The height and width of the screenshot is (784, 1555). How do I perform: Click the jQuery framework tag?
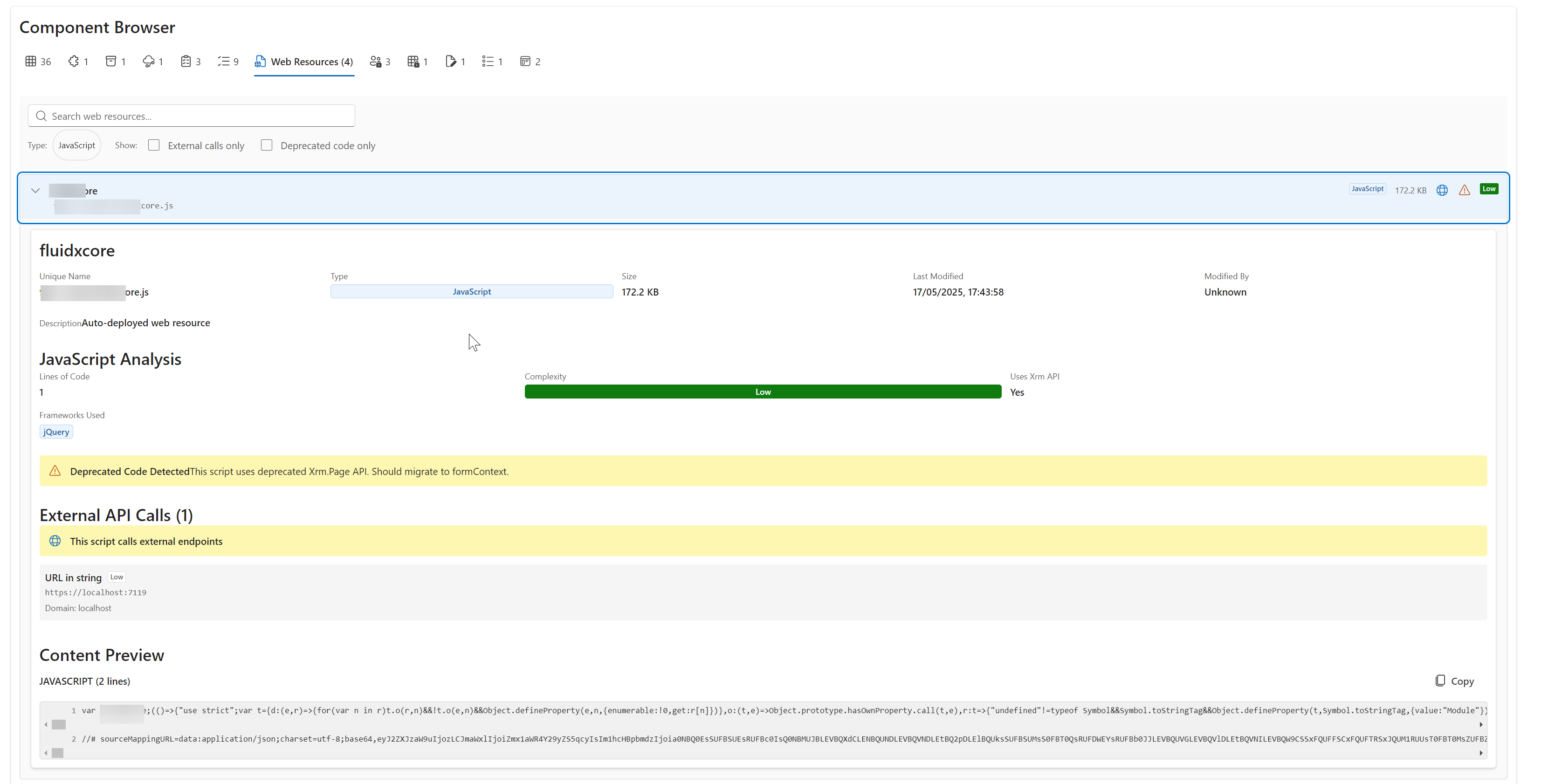point(56,432)
